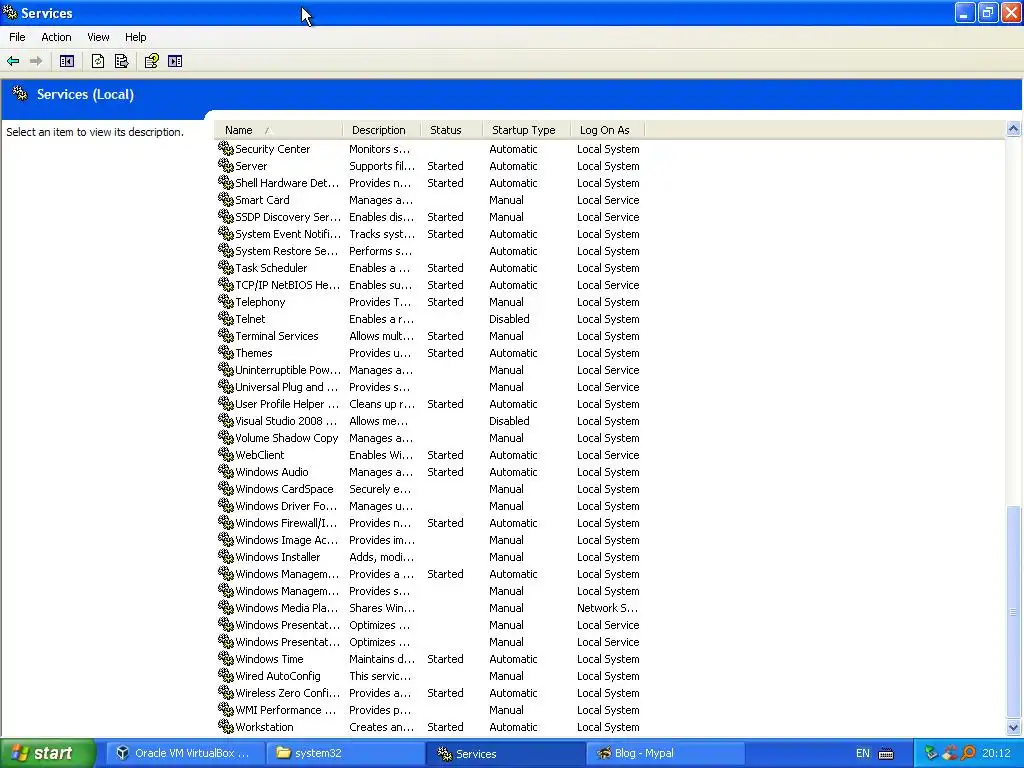The image size is (1024, 768).
Task: Click the red and white tray icon
Action: [x=950, y=753]
